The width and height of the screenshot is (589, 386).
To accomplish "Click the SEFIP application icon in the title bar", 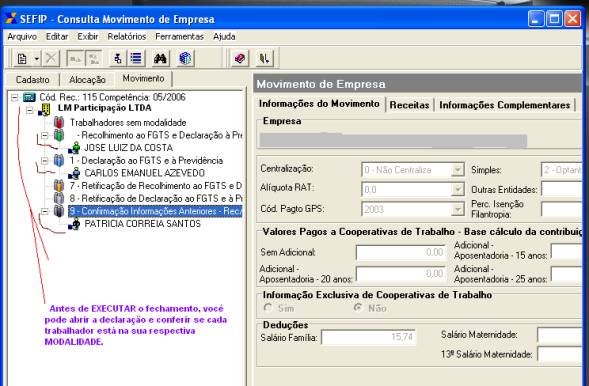I will tap(11, 18).
